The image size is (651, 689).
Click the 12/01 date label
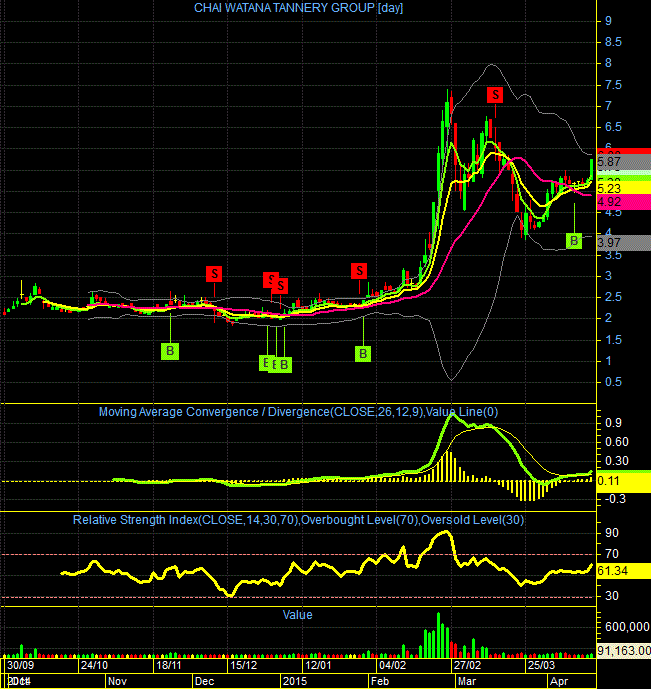(x=318, y=665)
